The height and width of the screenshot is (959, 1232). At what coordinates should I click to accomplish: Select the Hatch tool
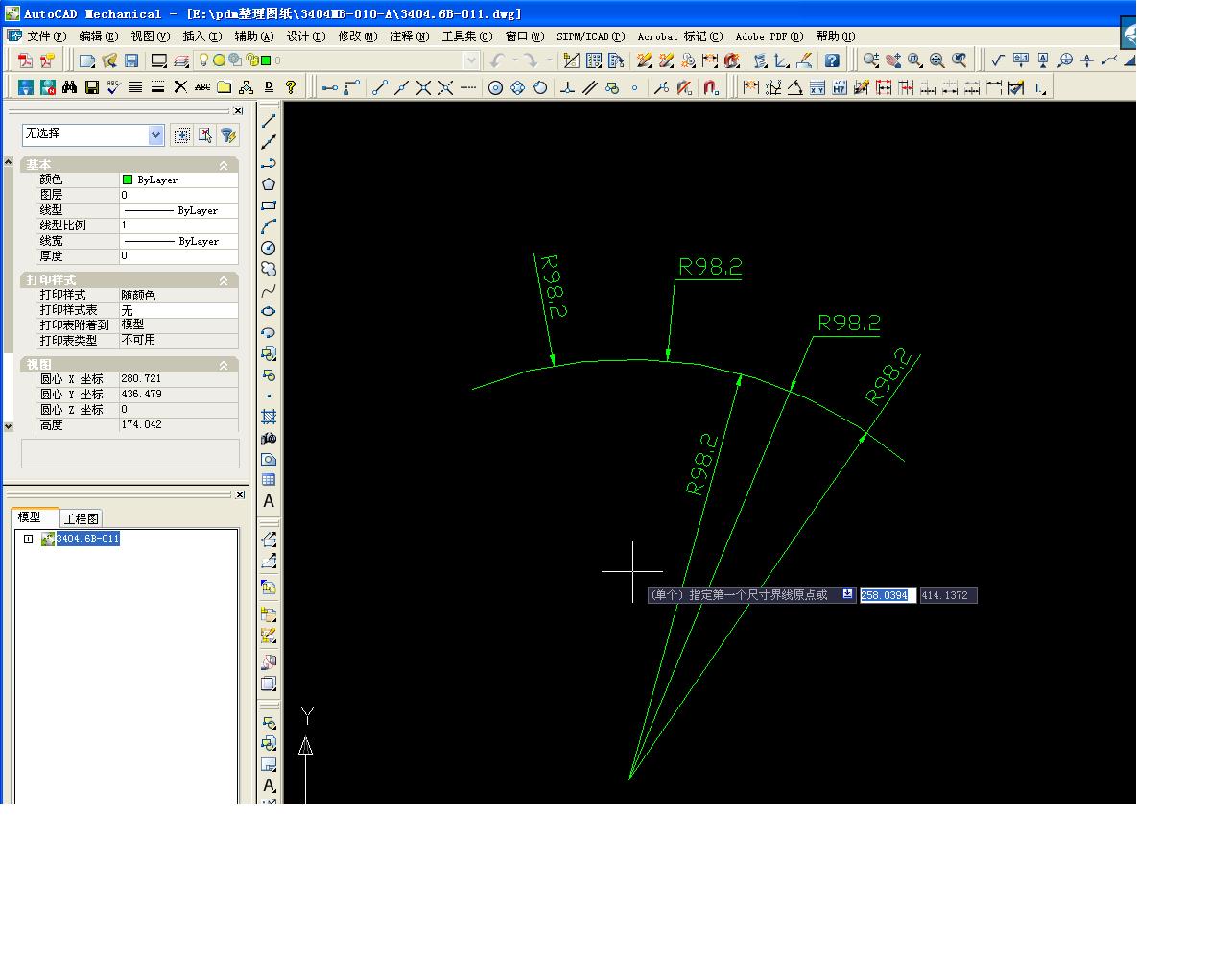(x=269, y=417)
